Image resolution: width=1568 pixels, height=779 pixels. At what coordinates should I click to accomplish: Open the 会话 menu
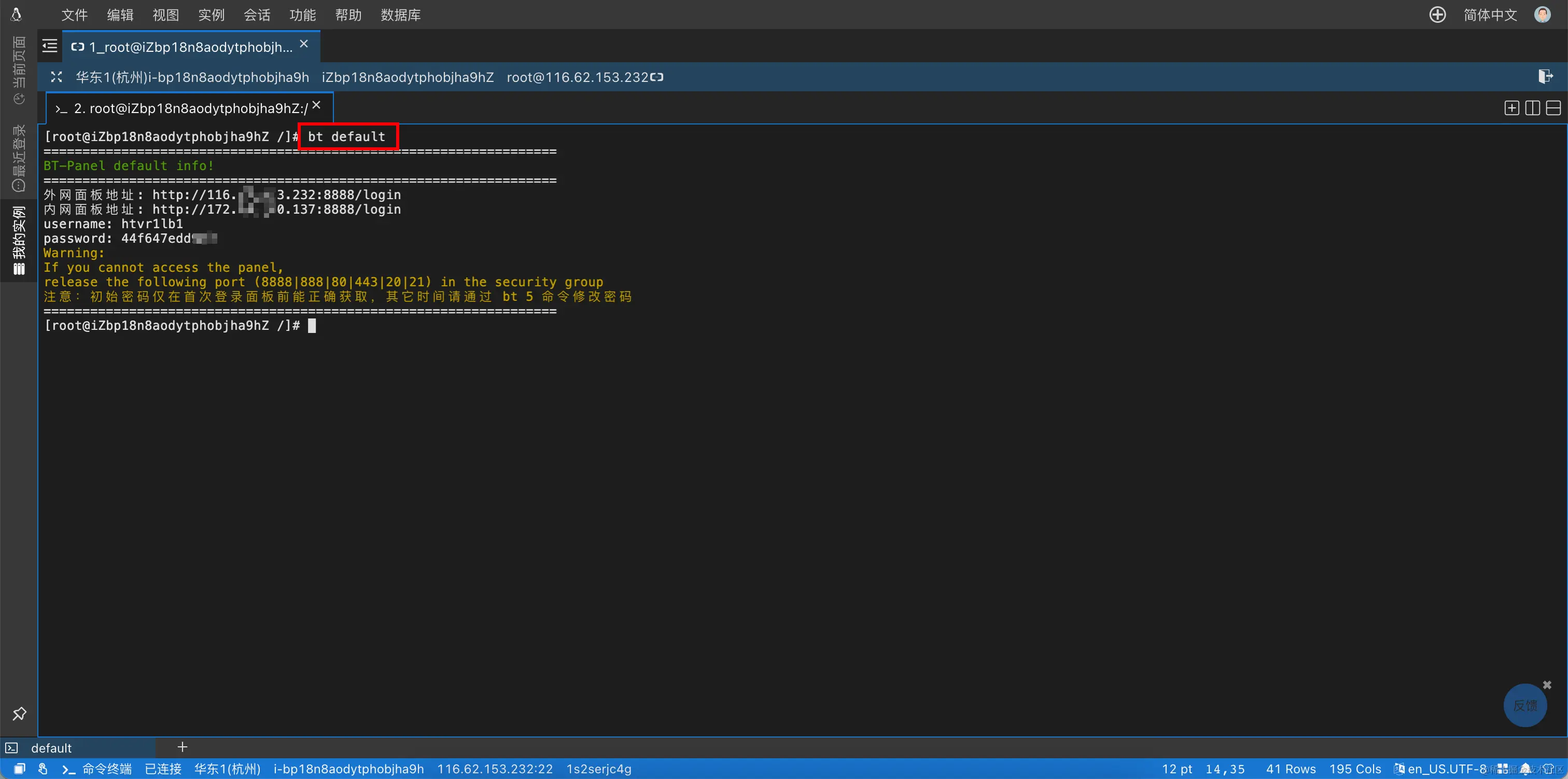[257, 15]
